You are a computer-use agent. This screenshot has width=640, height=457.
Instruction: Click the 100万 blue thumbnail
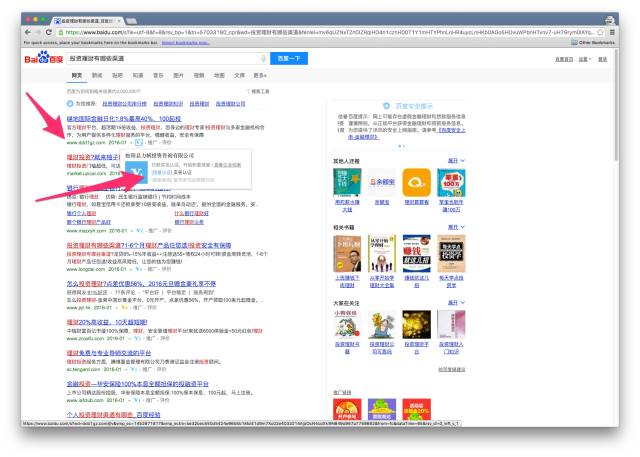click(x=451, y=182)
